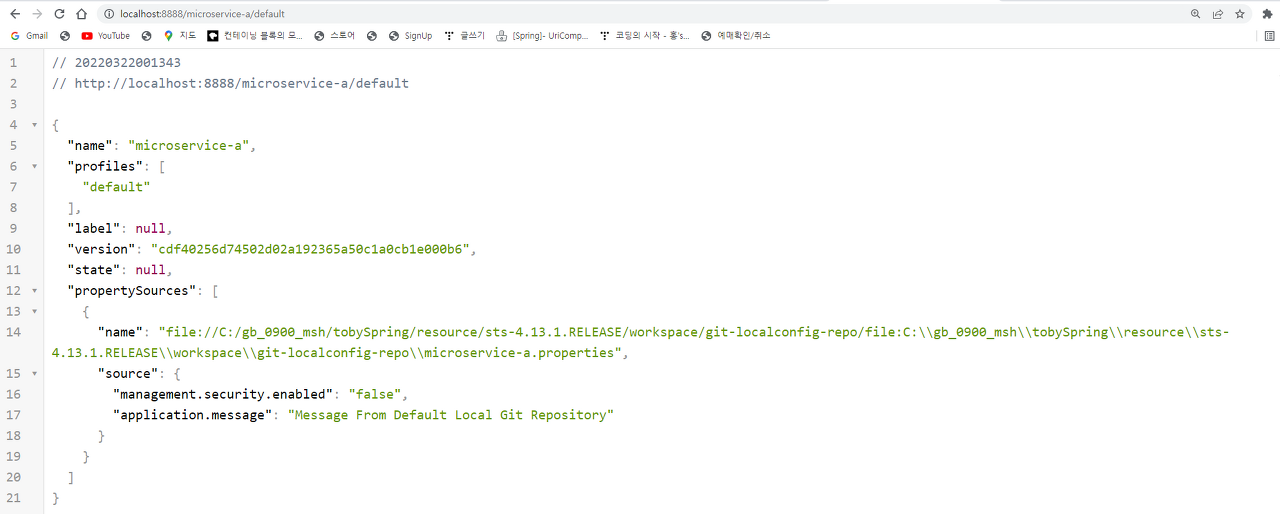Open the SignUp bookmark
This screenshot has width=1280, height=514.
point(410,36)
